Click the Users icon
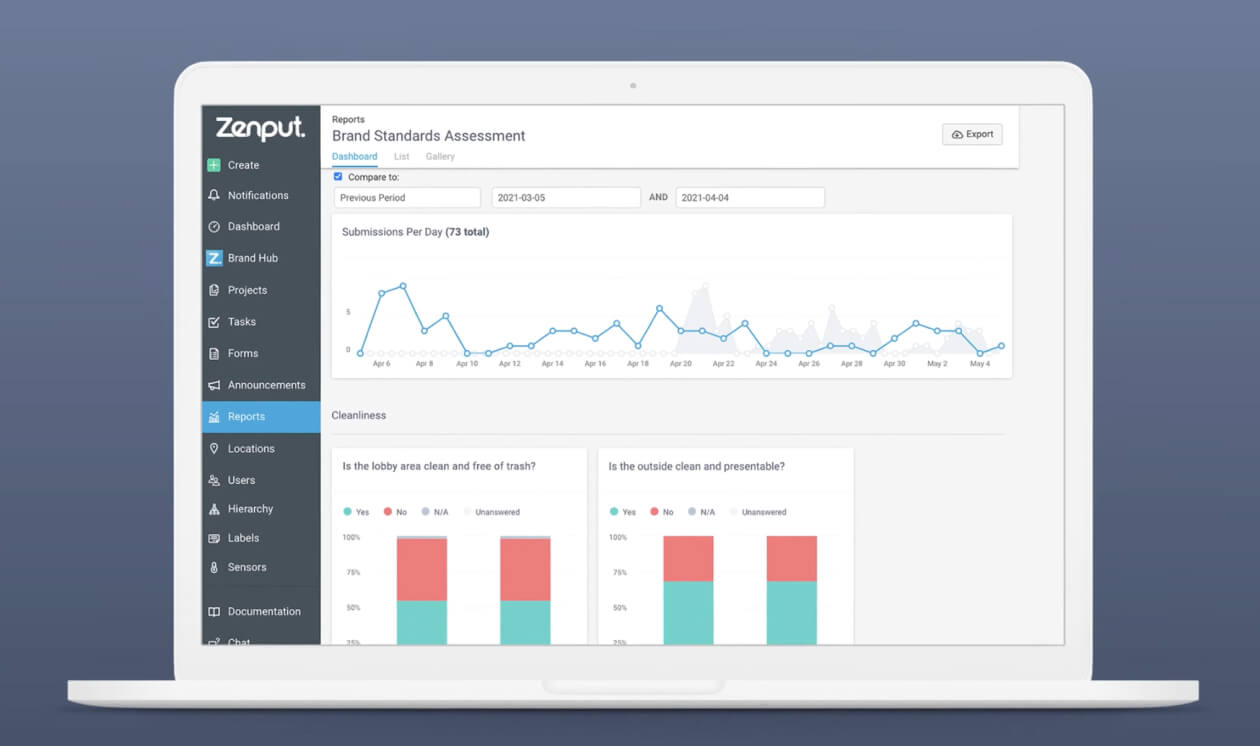The image size is (1260, 746). [x=213, y=480]
